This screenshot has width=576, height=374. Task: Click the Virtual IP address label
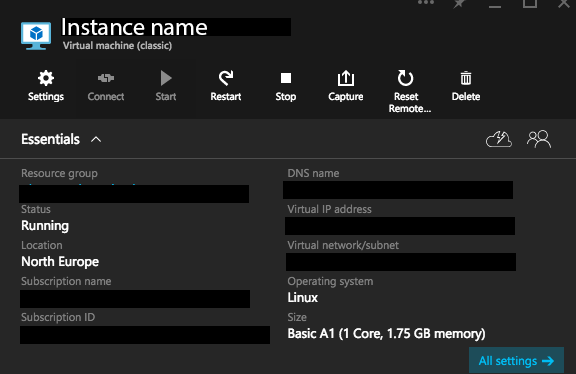point(330,209)
